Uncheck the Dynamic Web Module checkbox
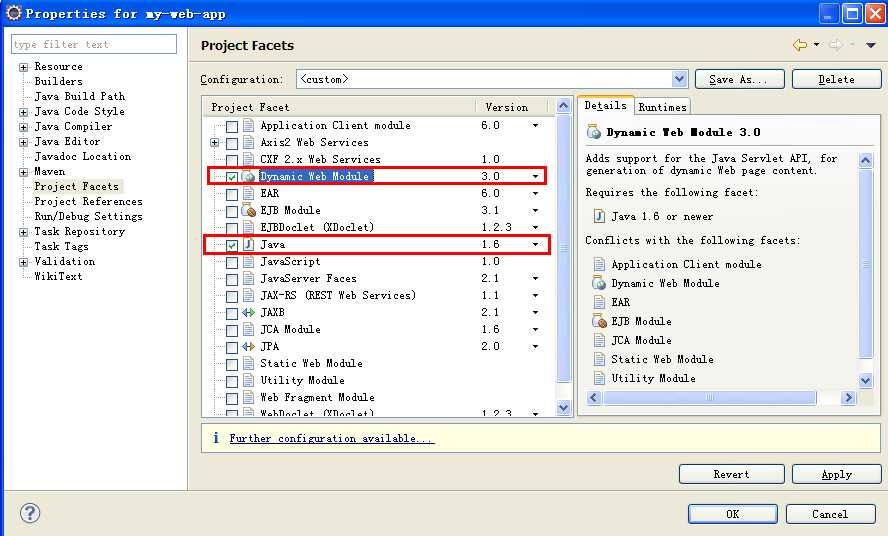 click(232, 177)
